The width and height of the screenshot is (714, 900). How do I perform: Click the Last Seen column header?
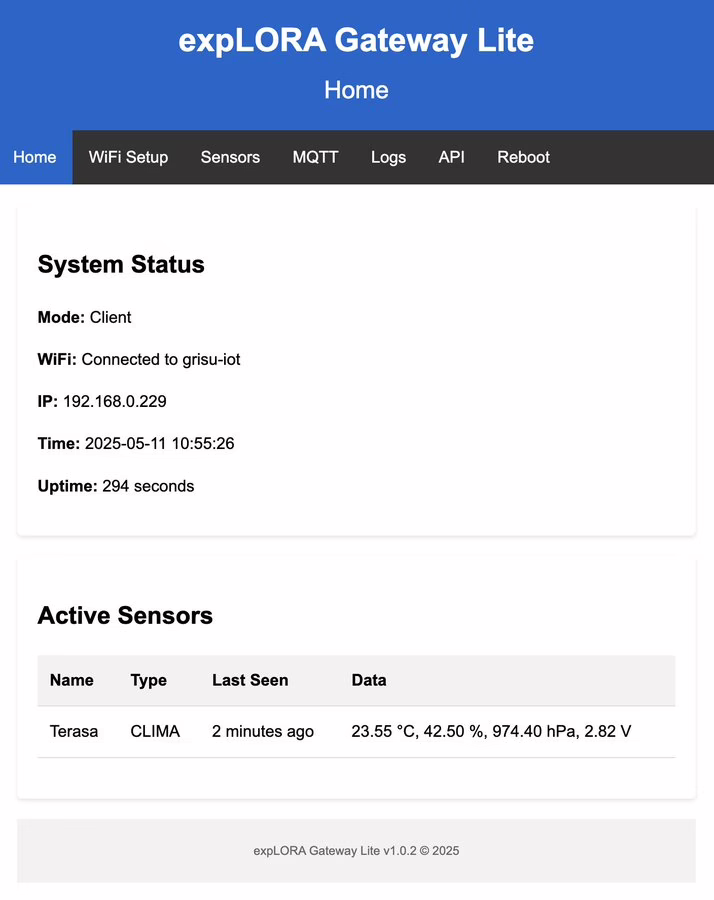(x=250, y=680)
